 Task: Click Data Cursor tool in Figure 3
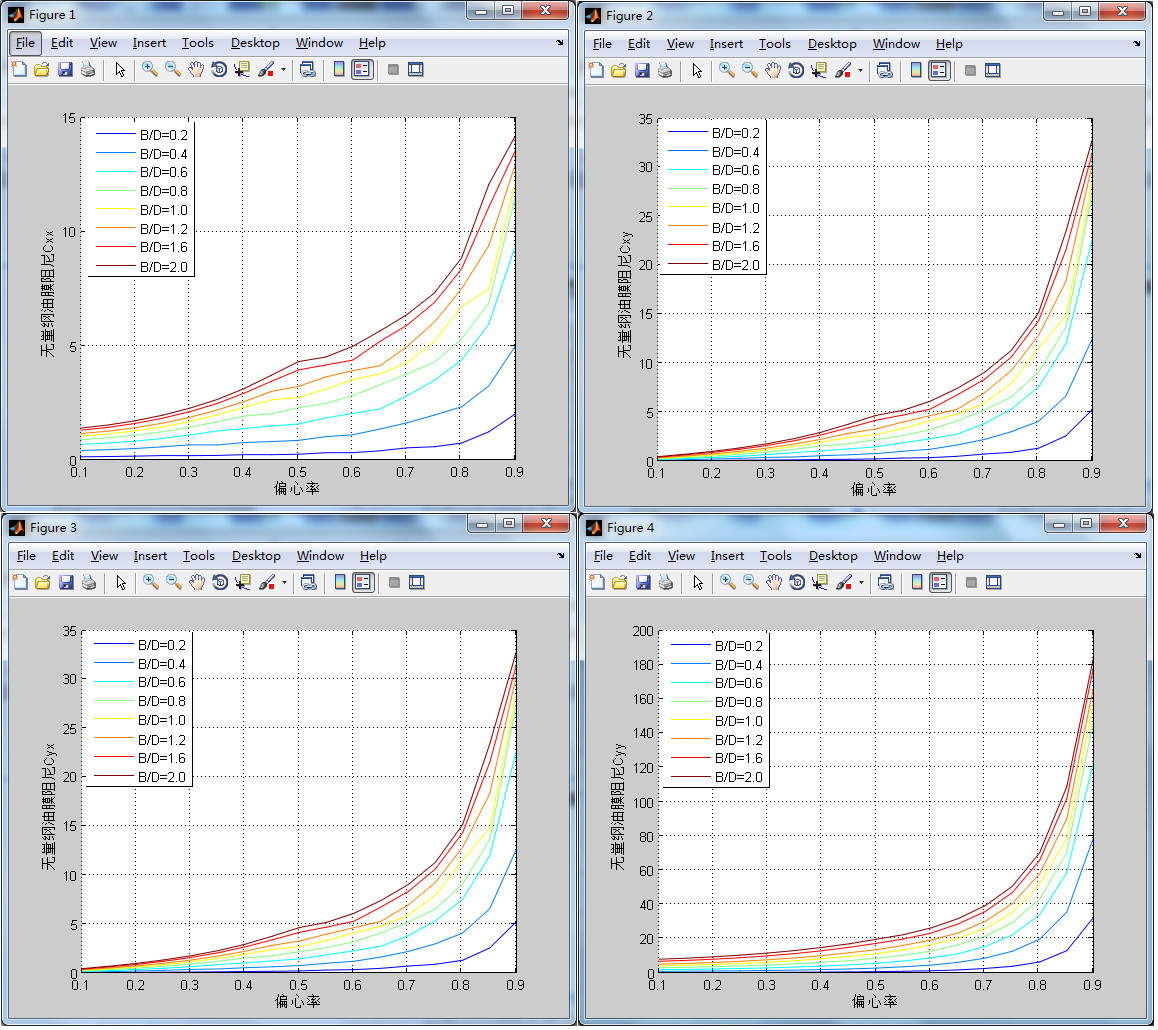pyautogui.click(x=242, y=582)
